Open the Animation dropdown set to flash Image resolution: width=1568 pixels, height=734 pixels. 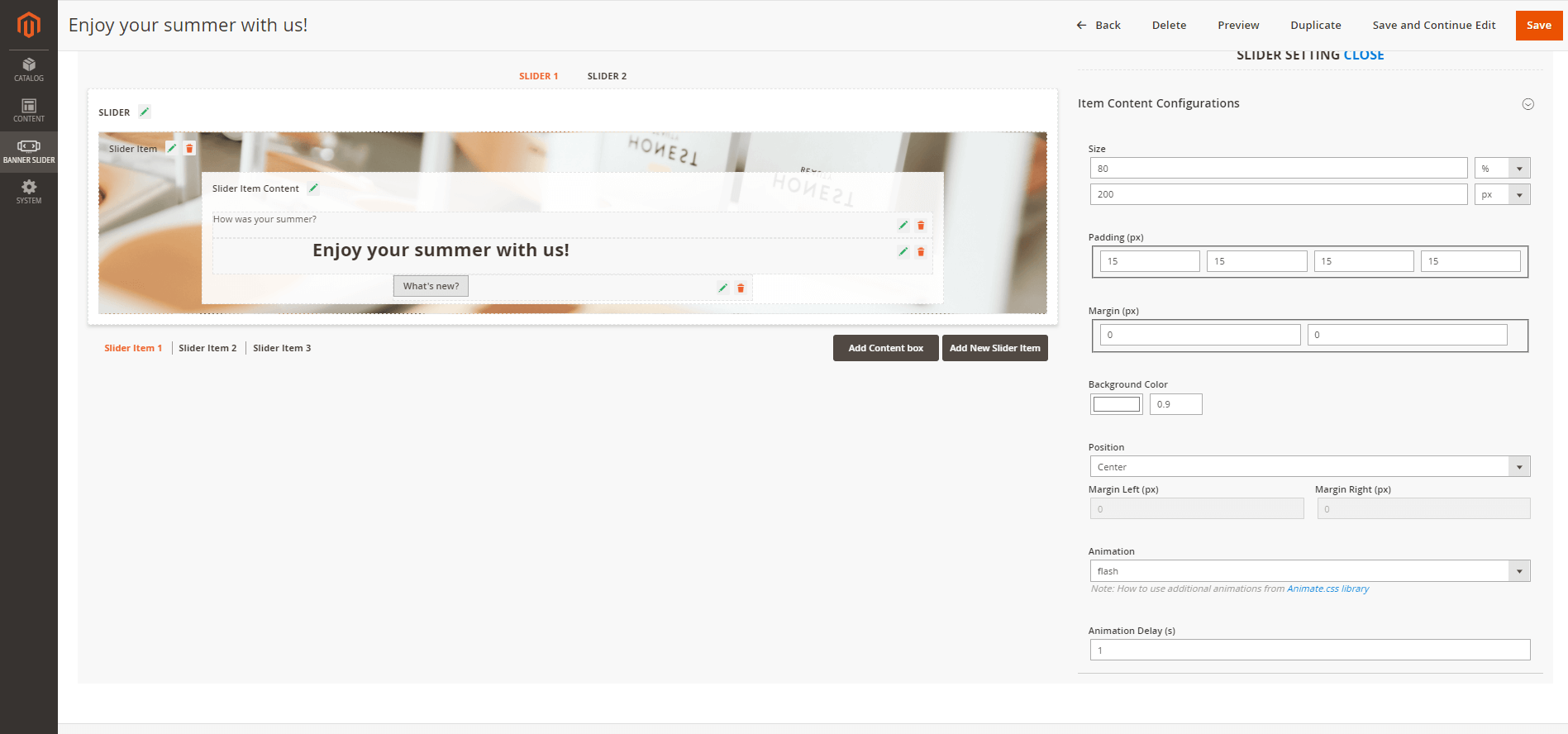click(1310, 571)
